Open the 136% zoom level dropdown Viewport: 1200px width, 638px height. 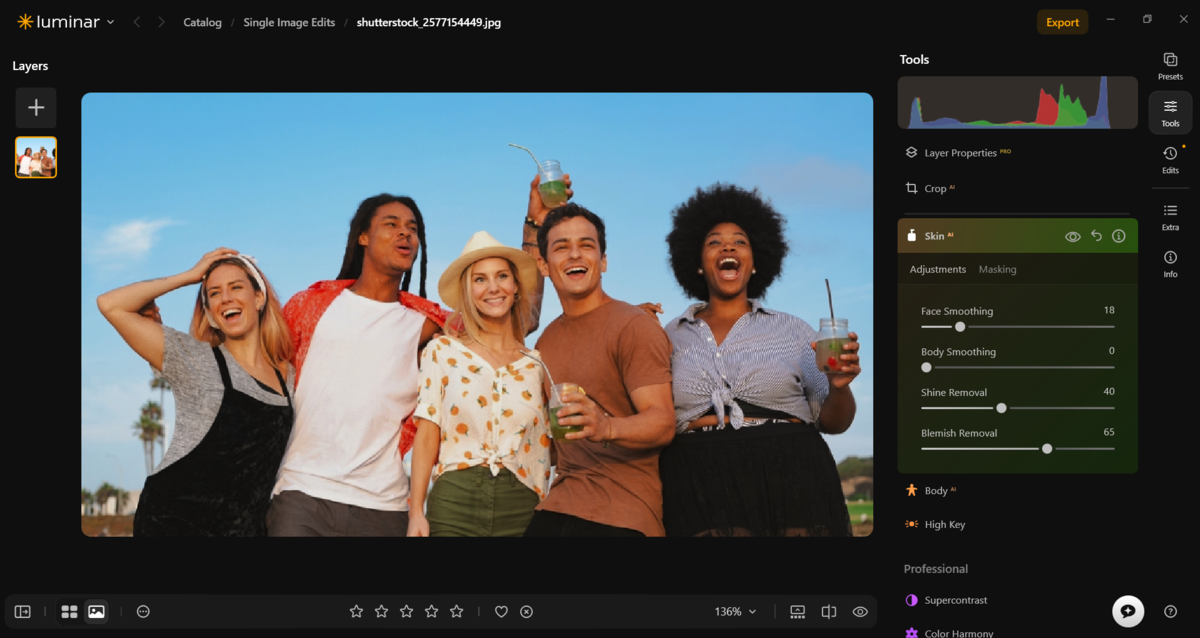click(x=736, y=611)
